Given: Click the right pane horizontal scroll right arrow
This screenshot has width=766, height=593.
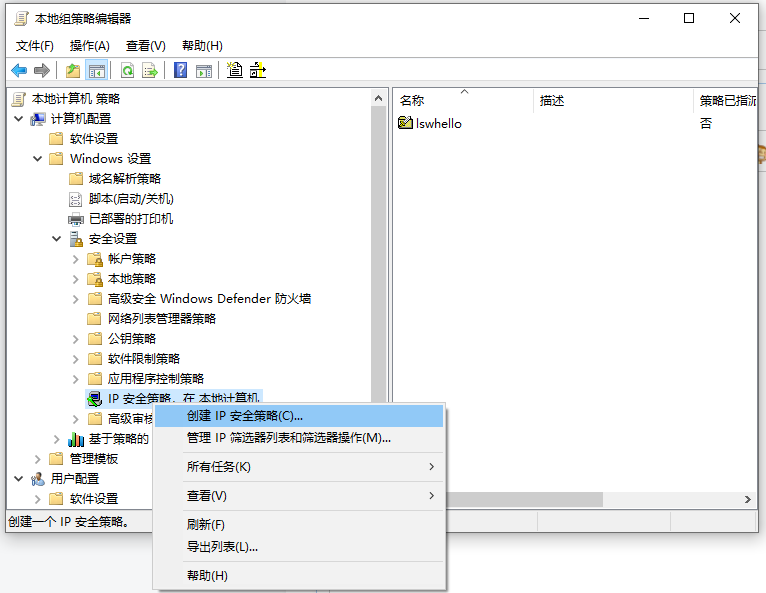Looking at the screenshot, I should [747, 499].
